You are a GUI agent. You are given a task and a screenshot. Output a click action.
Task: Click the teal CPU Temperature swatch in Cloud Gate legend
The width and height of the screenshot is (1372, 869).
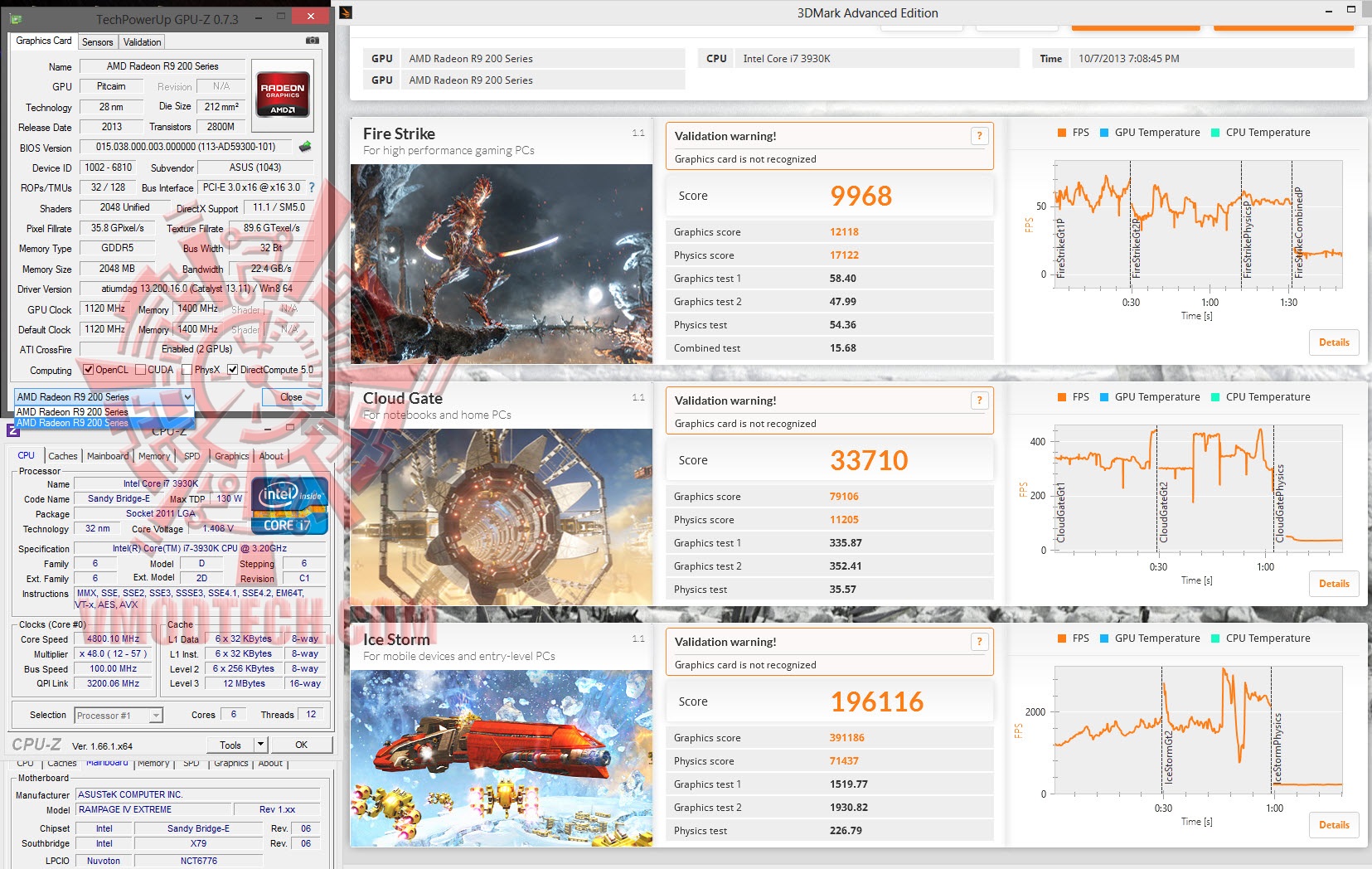(x=1215, y=397)
